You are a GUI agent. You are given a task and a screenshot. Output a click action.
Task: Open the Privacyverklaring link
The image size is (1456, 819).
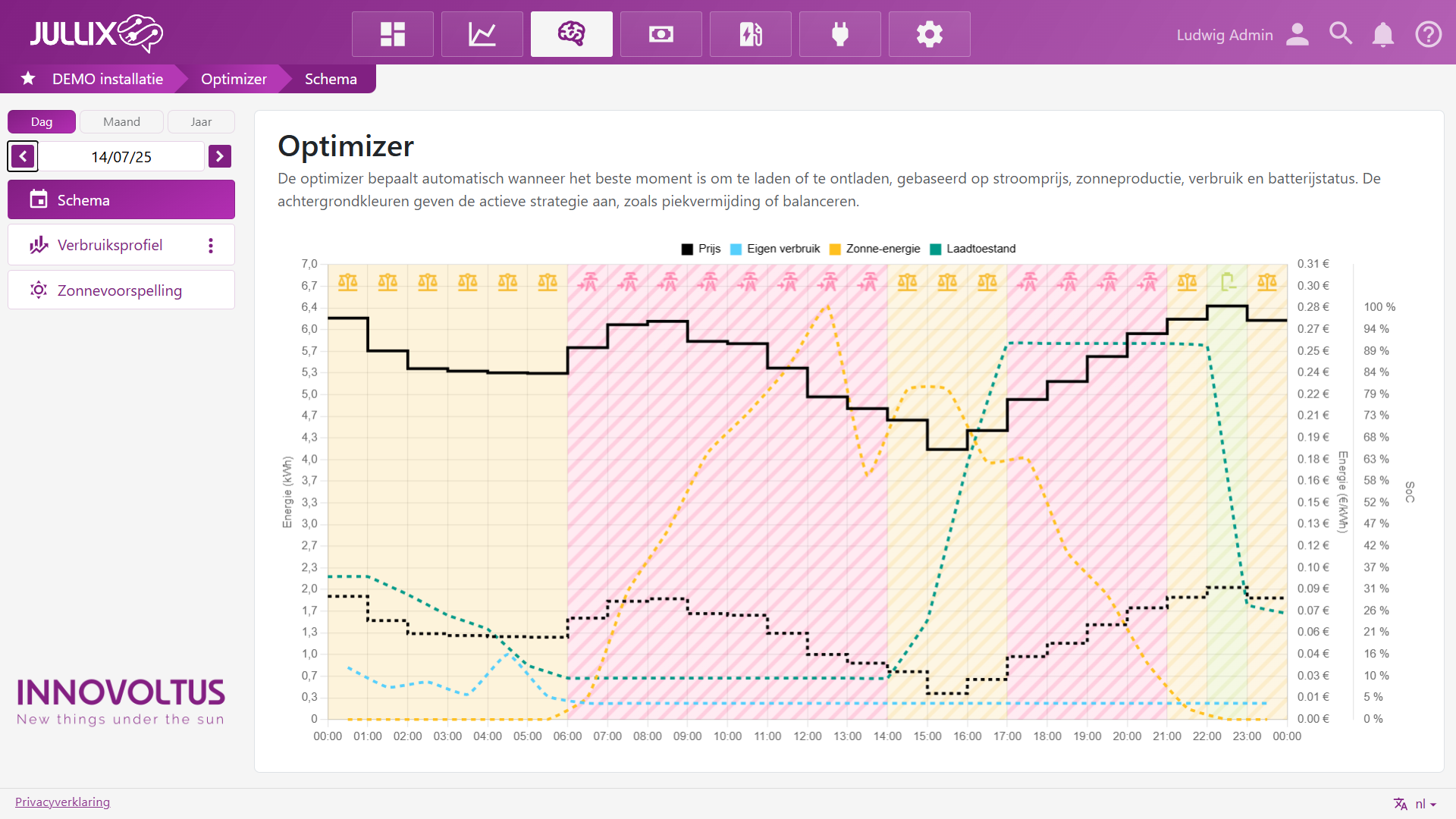62,802
